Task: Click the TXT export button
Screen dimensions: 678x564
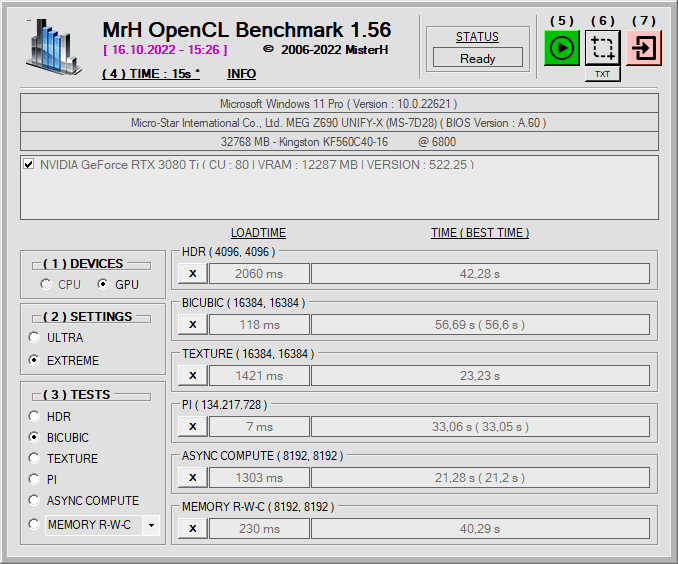Action: coord(602,74)
